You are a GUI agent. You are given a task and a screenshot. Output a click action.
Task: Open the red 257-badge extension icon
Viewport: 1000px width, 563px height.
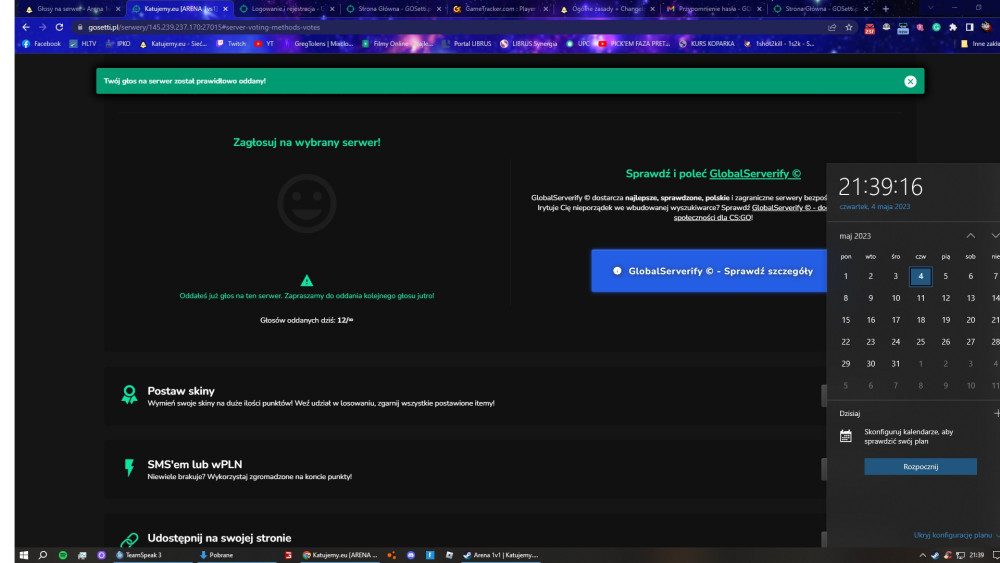click(x=869, y=28)
